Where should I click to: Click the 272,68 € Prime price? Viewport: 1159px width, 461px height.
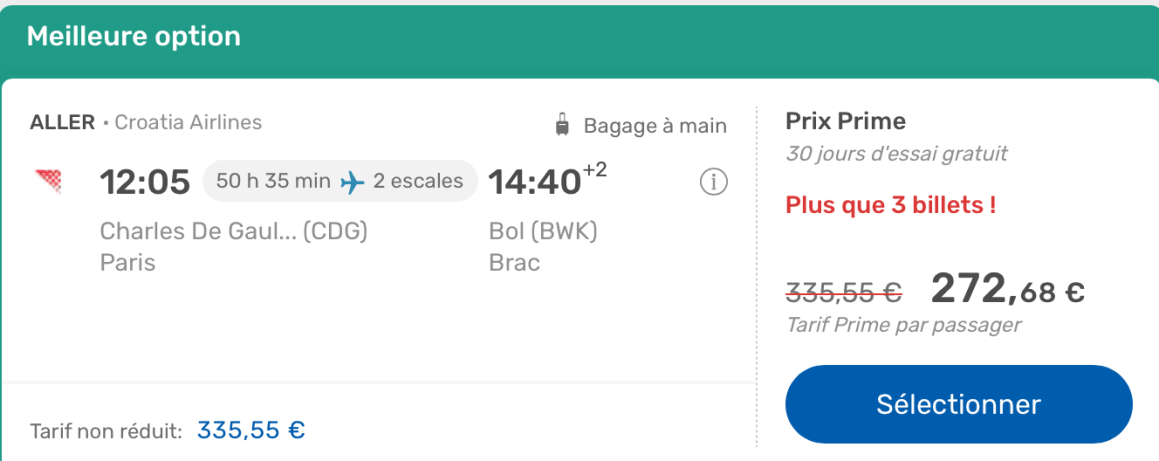(1007, 290)
